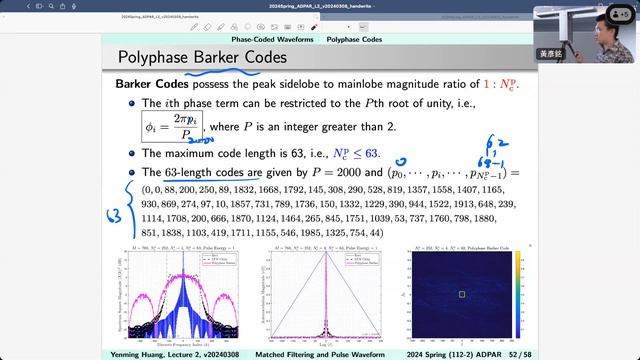Select the eraser tool
The height and width of the screenshot is (360, 640).
[x=207, y=27]
